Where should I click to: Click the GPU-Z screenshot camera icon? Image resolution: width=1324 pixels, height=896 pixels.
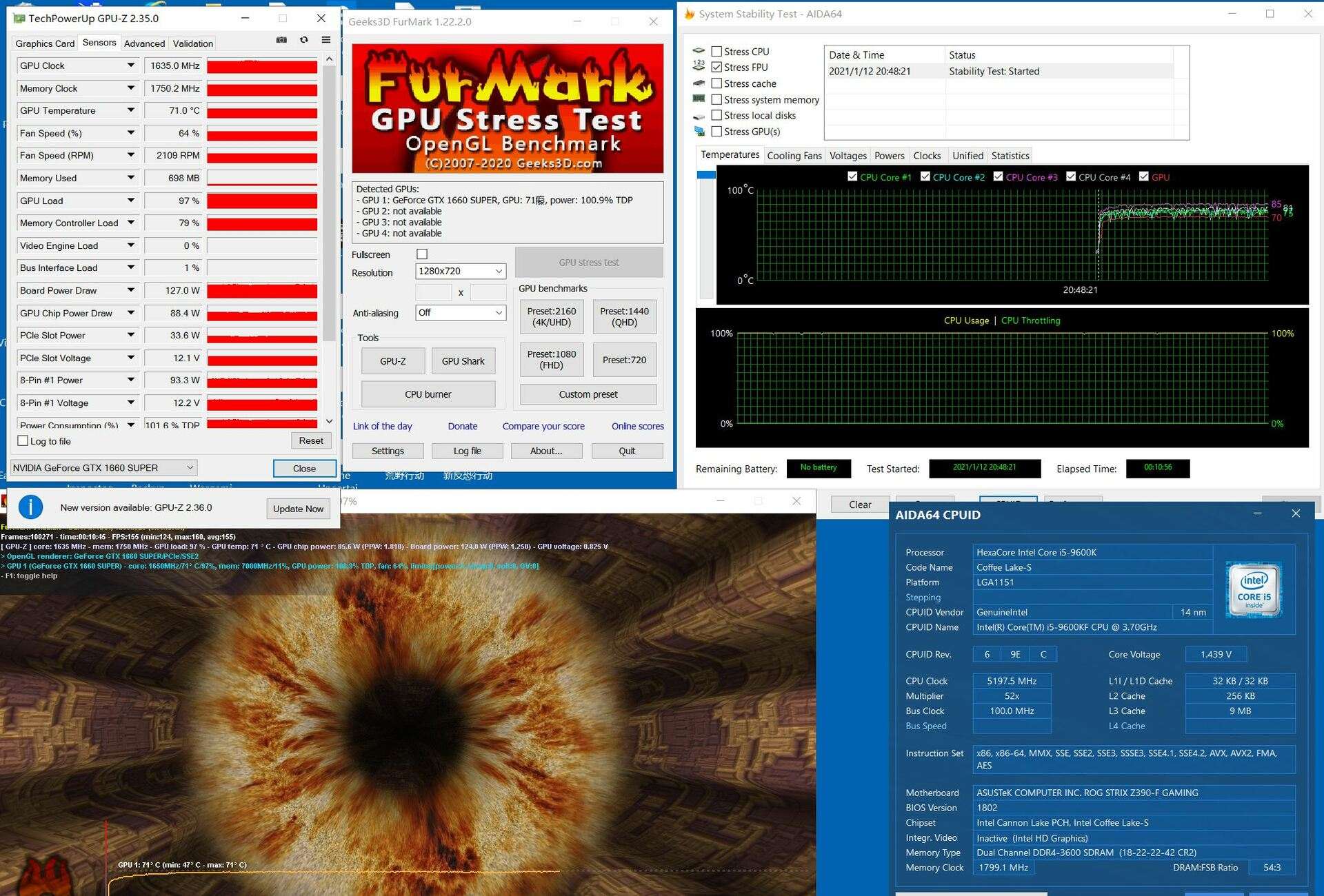pos(281,40)
